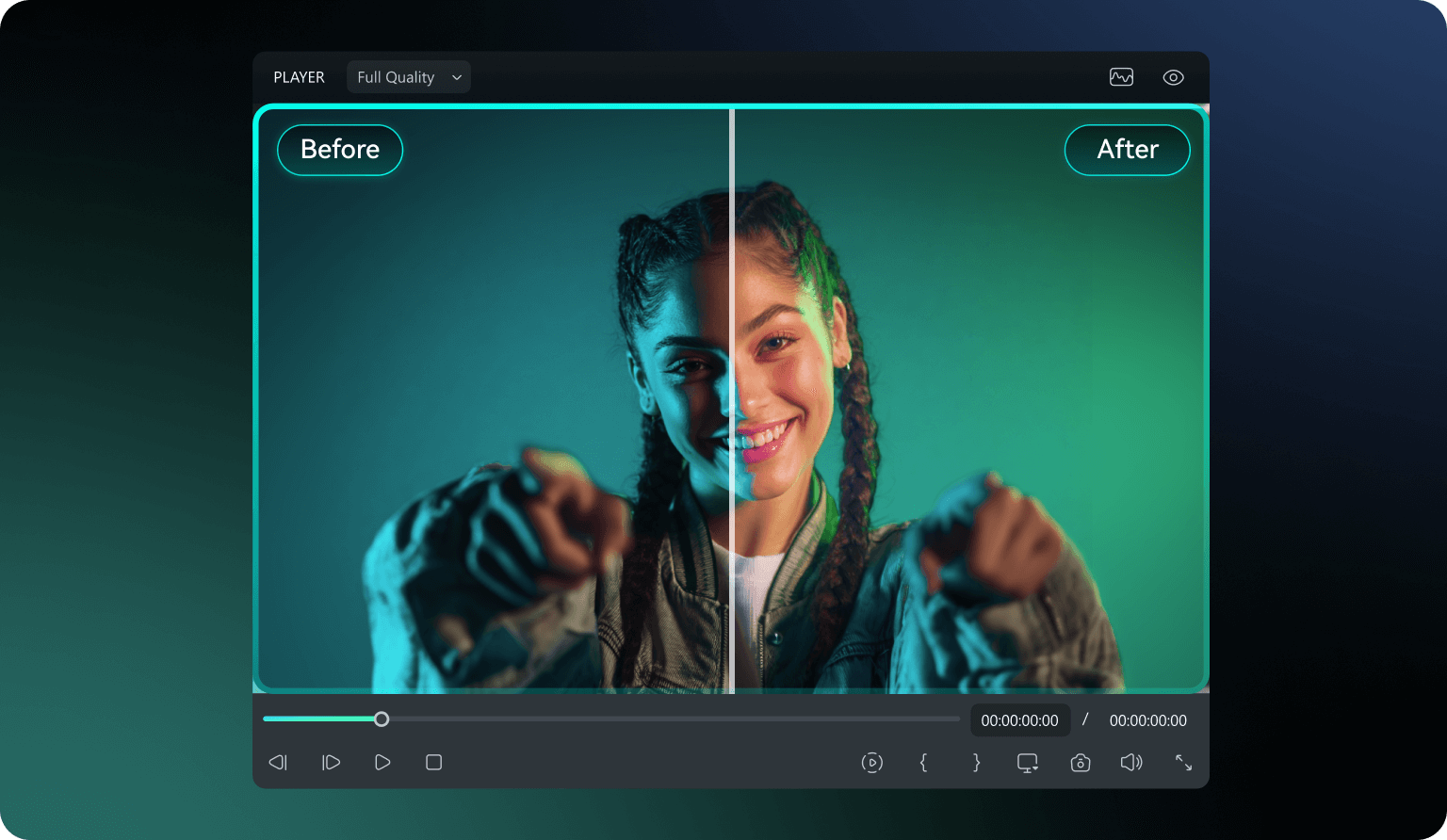Expand the player to fullscreen
1447x840 pixels.
coord(1184,763)
